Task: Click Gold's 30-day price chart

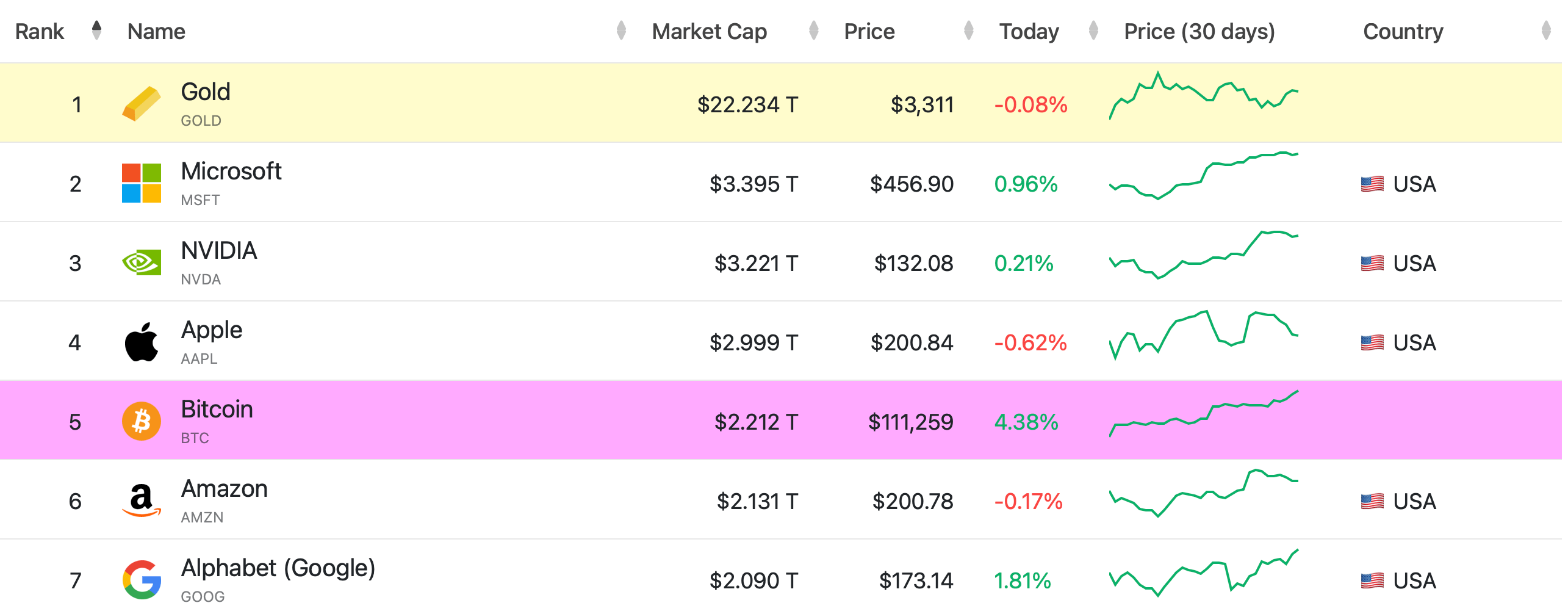Action: point(1203,96)
